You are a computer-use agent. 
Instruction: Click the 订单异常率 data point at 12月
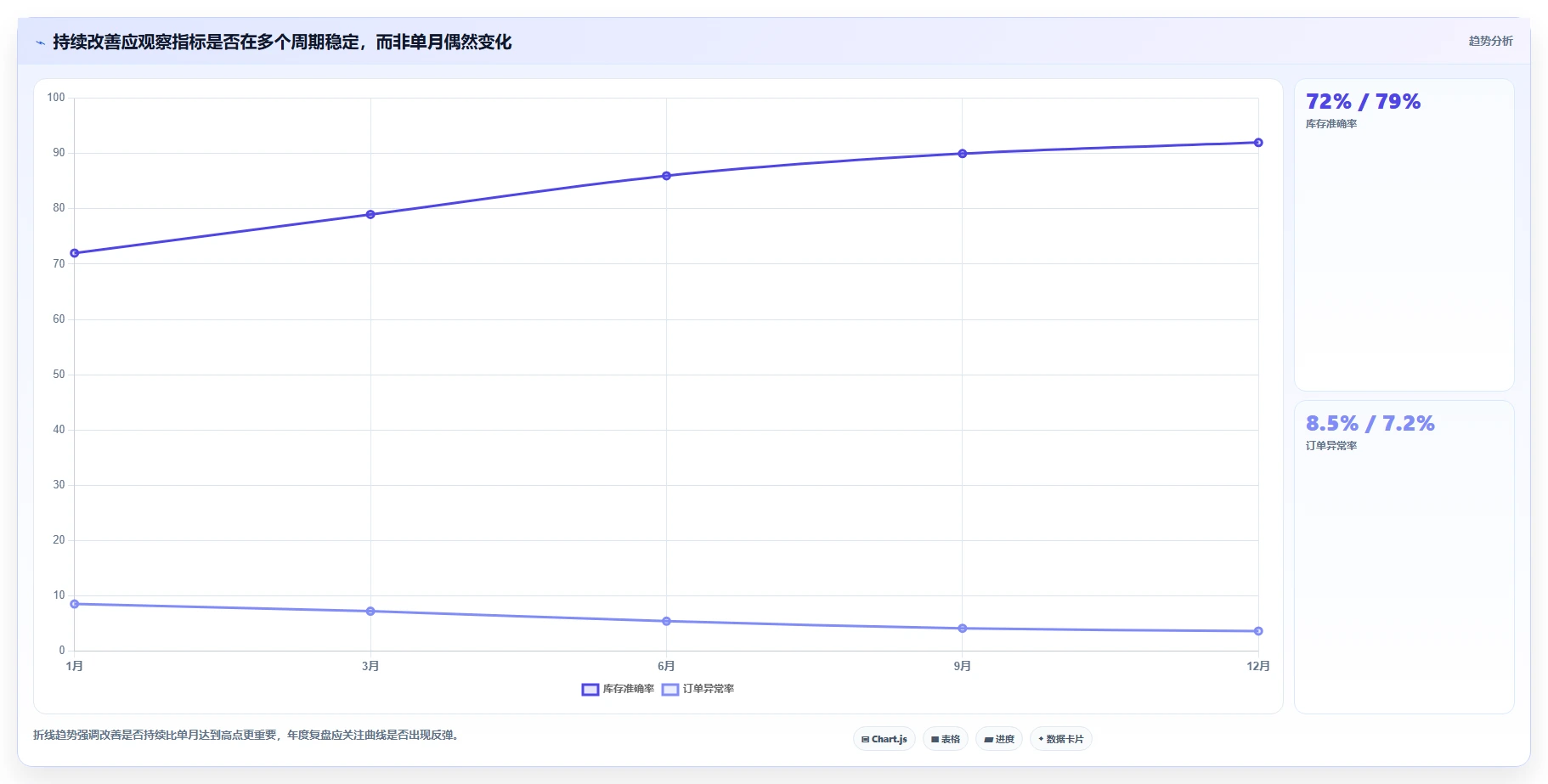(1258, 631)
